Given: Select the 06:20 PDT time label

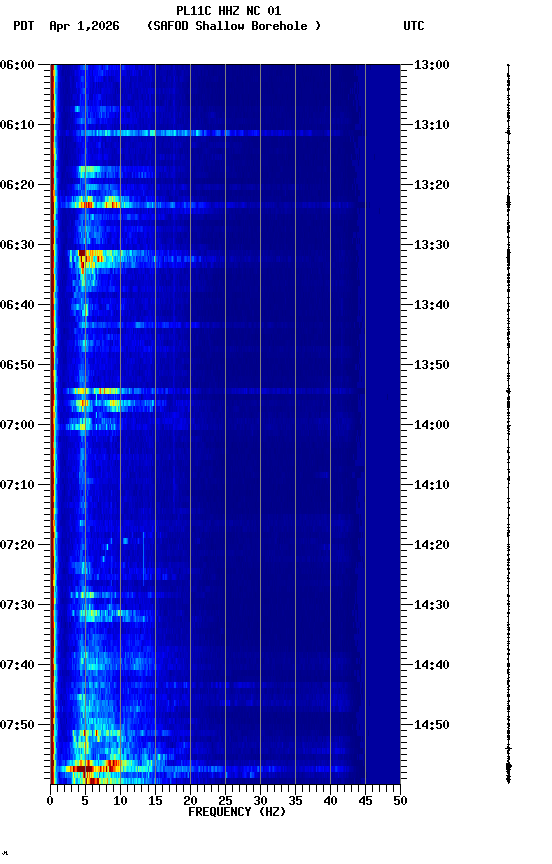Looking at the screenshot, I should tap(17, 185).
